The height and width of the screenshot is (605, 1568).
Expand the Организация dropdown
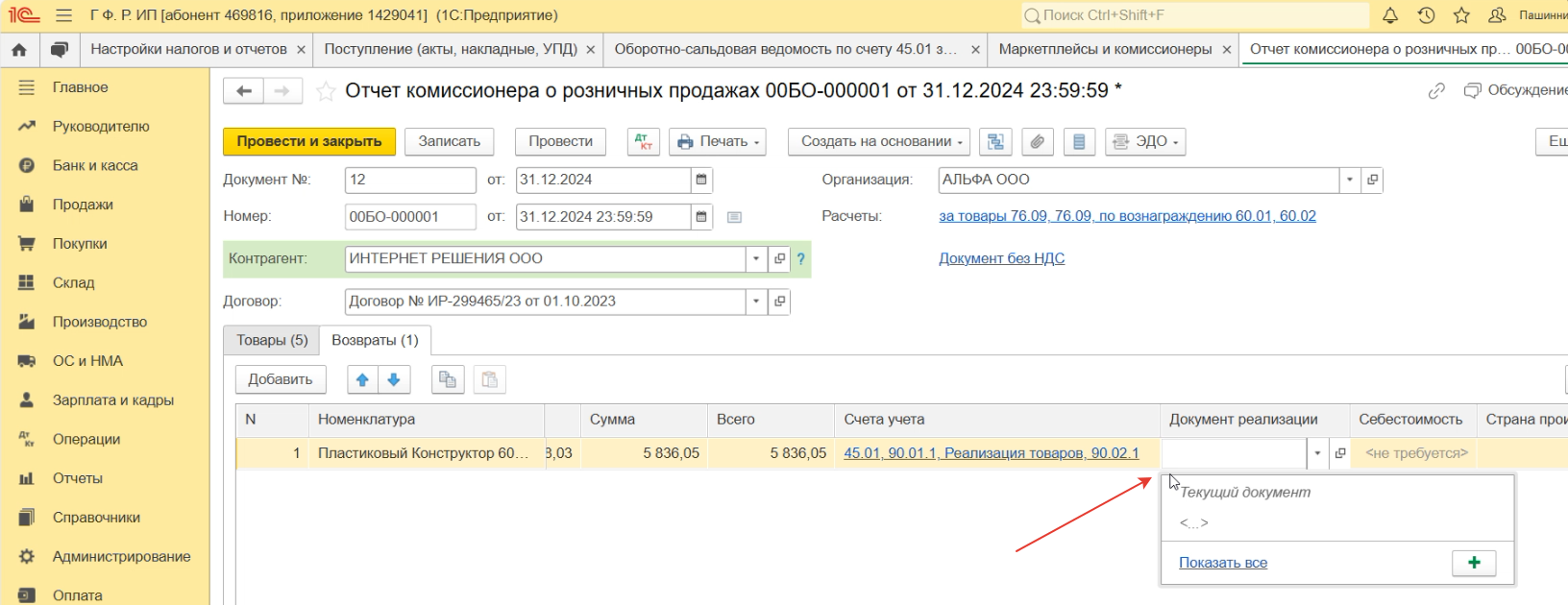point(1350,180)
